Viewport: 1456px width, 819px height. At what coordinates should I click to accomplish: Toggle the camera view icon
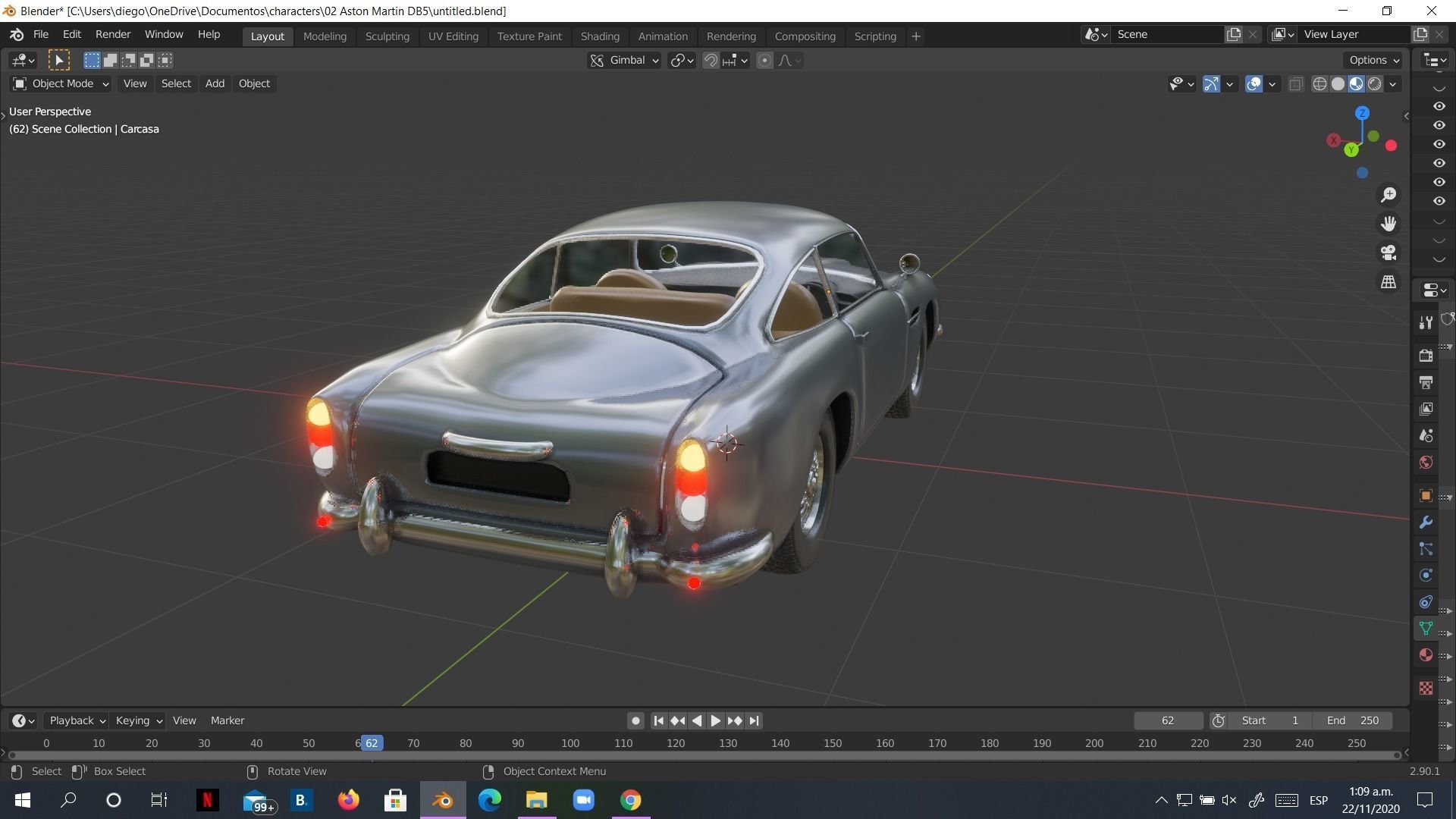(x=1389, y=253)
